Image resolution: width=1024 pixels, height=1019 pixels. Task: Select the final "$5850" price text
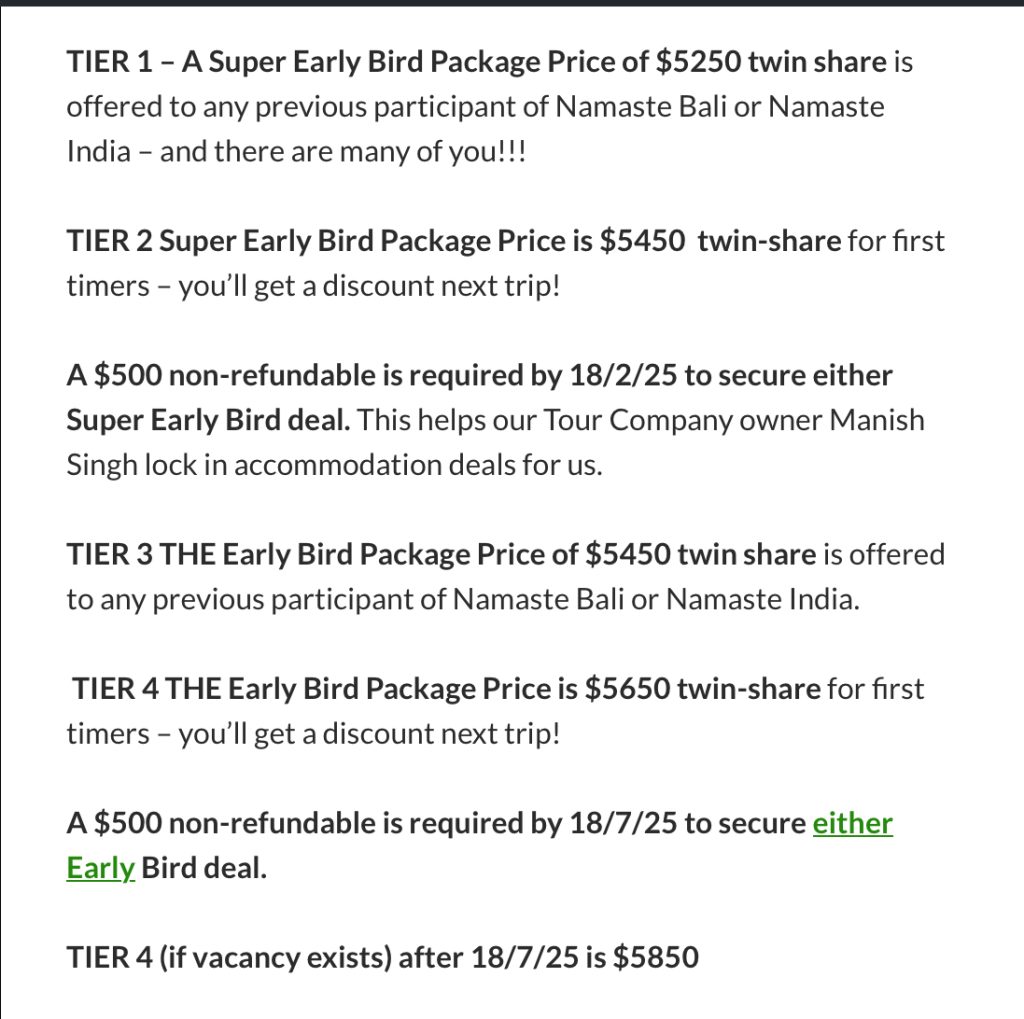pos(656,958)
